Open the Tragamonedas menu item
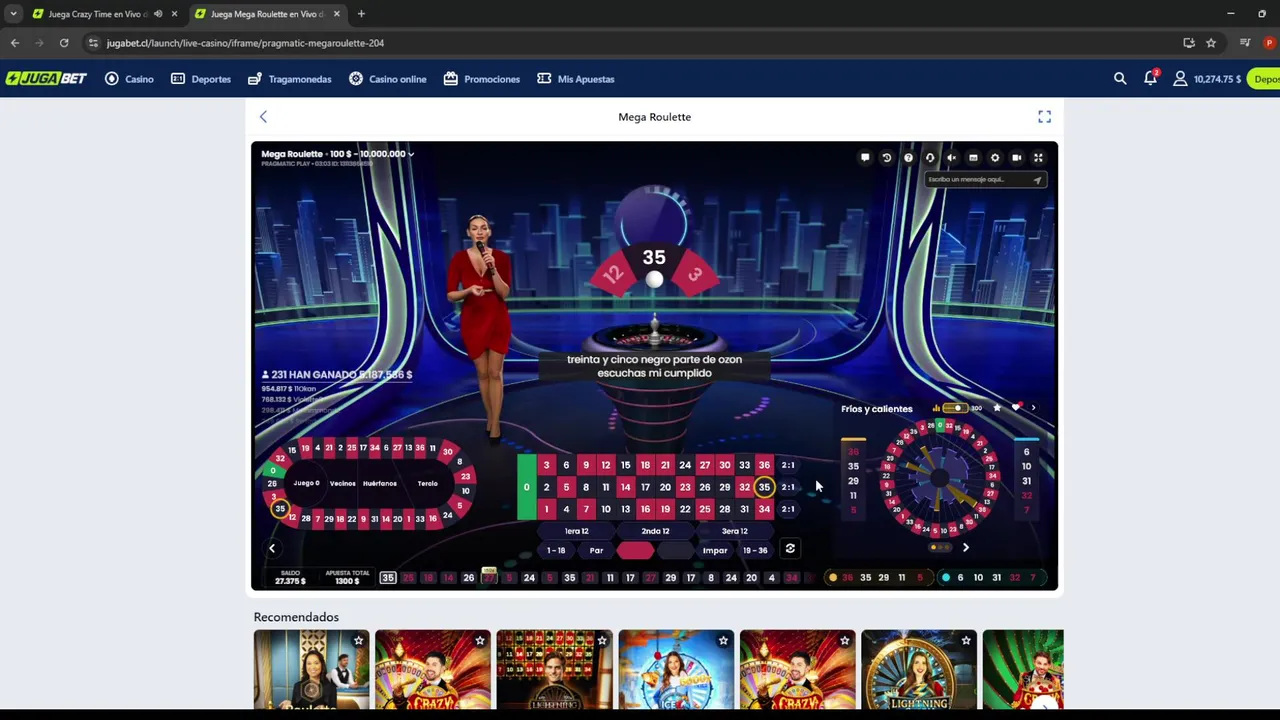Screen dimensions: 1280x720 point(289,79)
